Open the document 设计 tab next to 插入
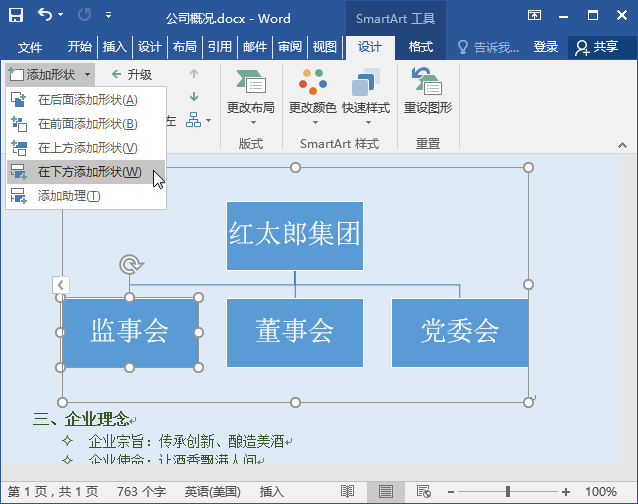This screenshot has height=504, width=638. click(x=149, y=47)
